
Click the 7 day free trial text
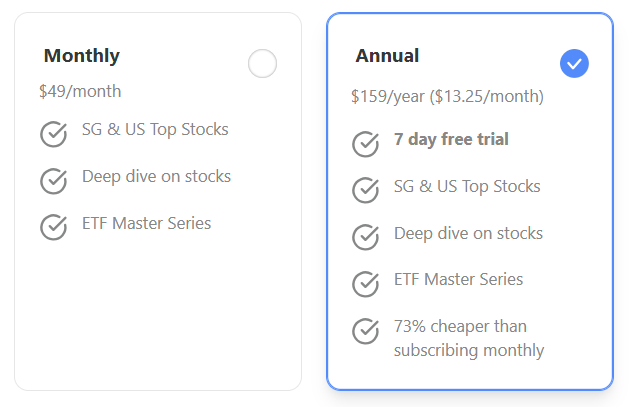[x=451, y=139]
